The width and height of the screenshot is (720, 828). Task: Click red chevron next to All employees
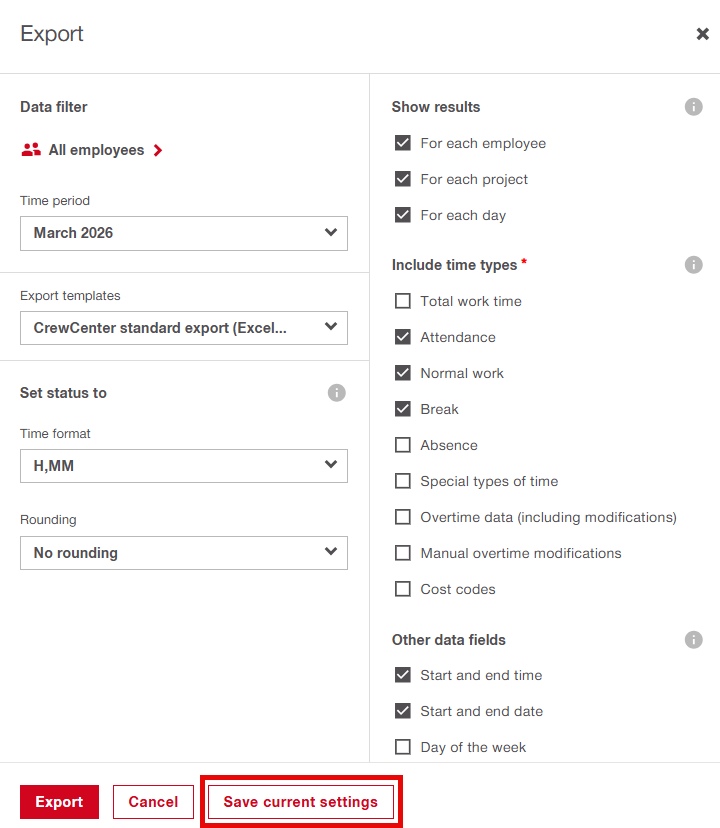[158, 150]
